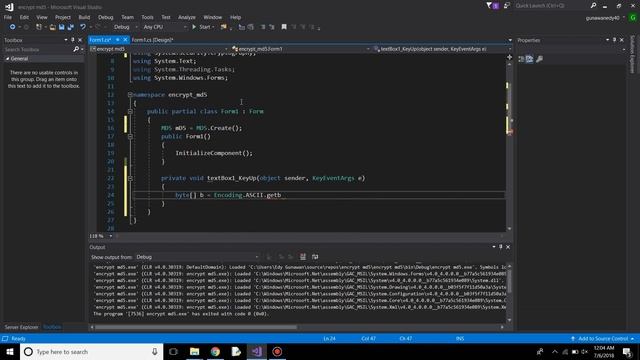Screen dimensions: 640x360
Task: Open the Windows Start menu
Action: pos(10,351)
